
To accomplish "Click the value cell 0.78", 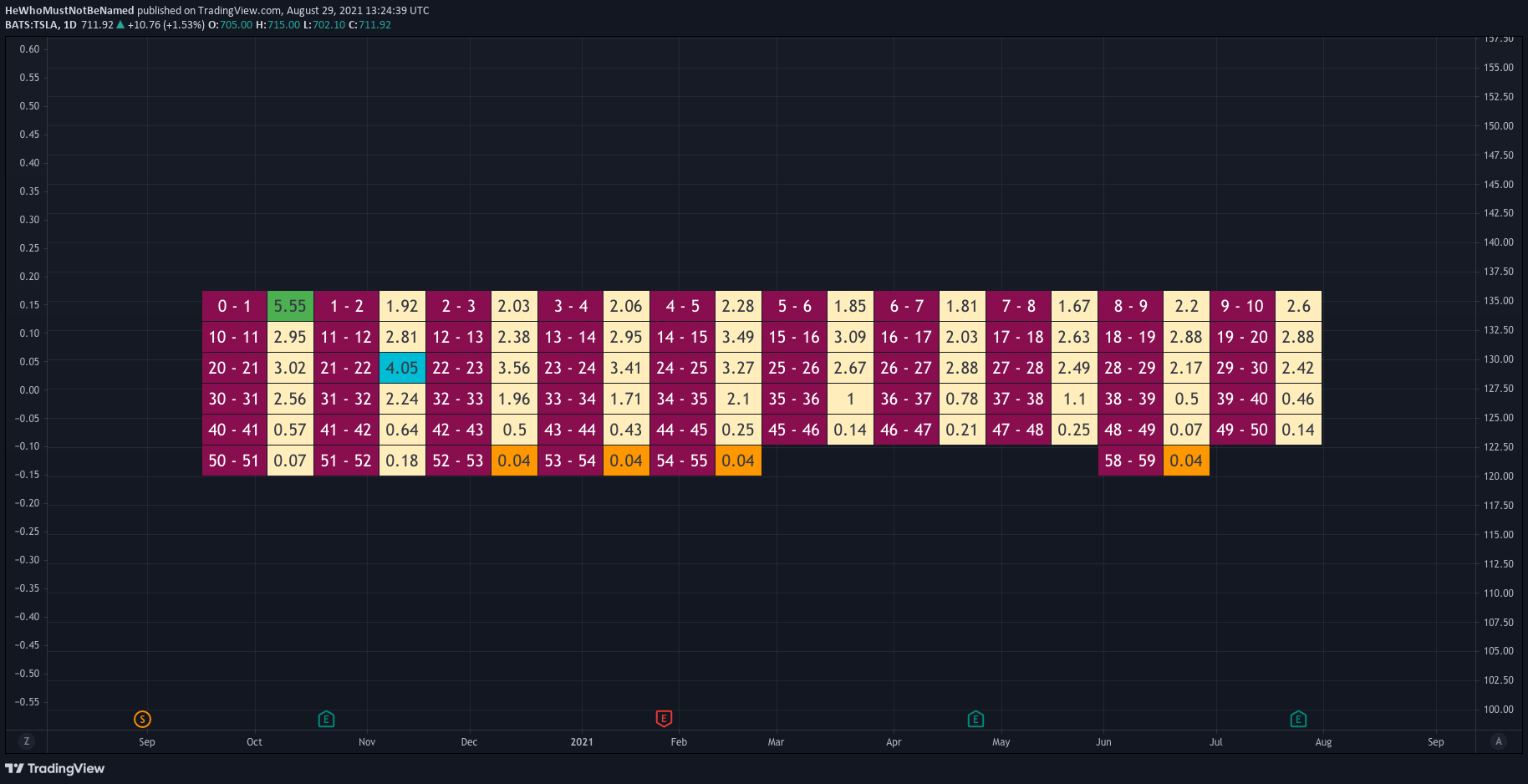I will [x=962, y=399].
